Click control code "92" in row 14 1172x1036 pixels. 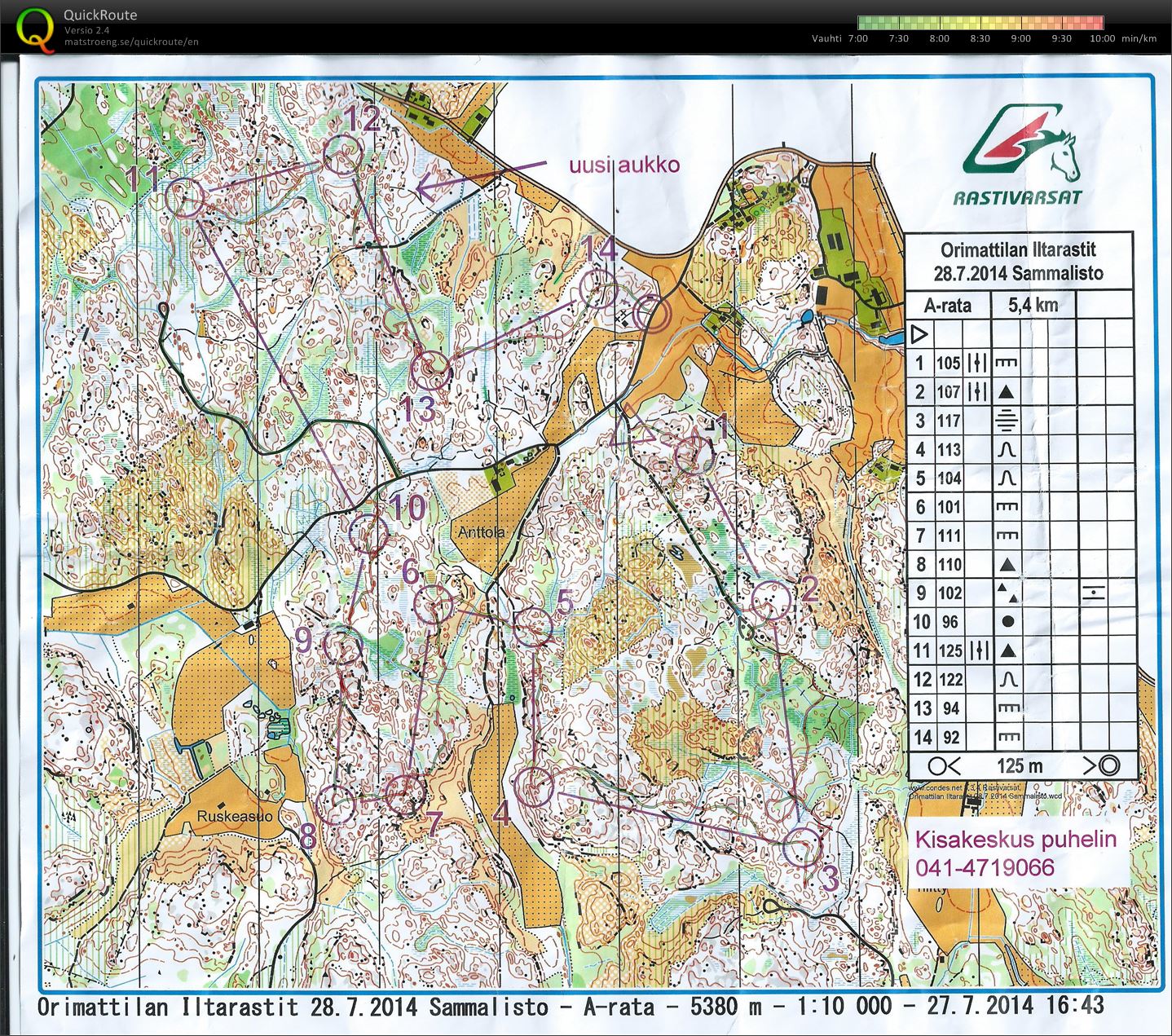click(950, 737)
